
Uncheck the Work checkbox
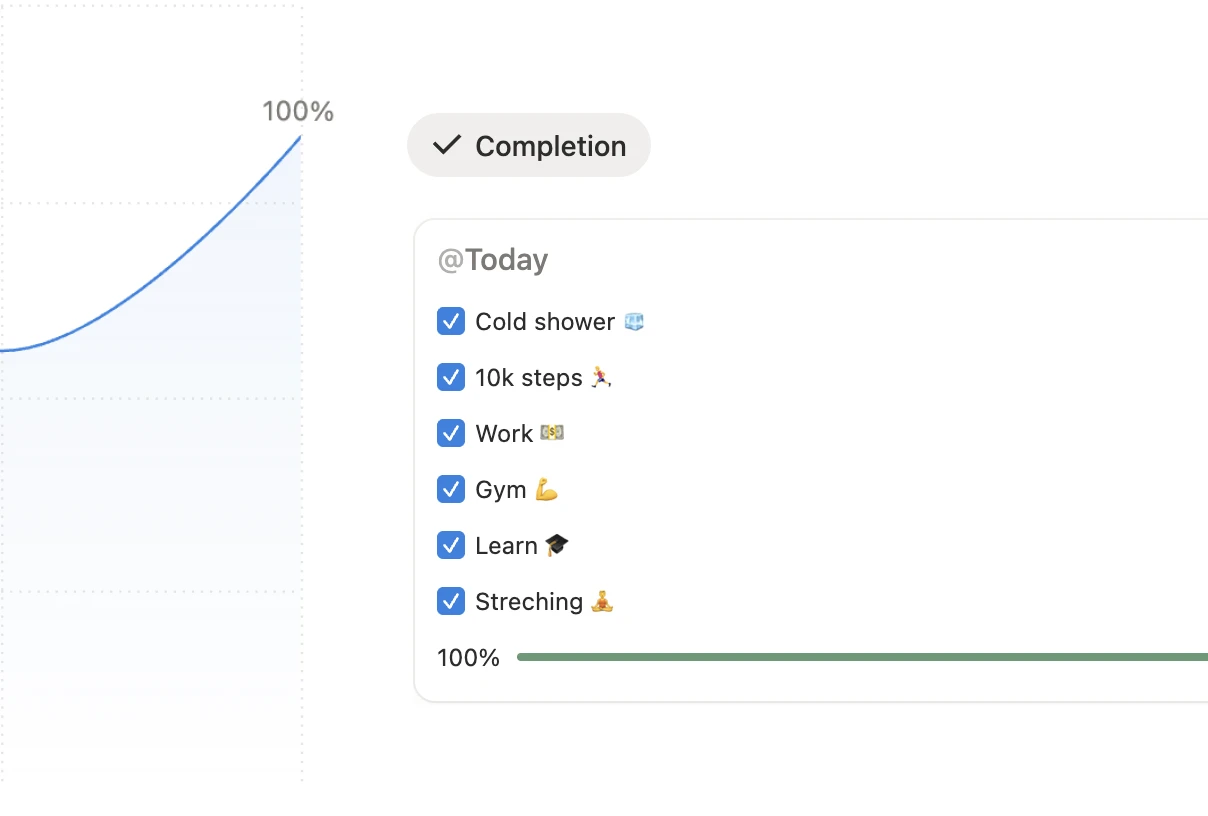451,433
